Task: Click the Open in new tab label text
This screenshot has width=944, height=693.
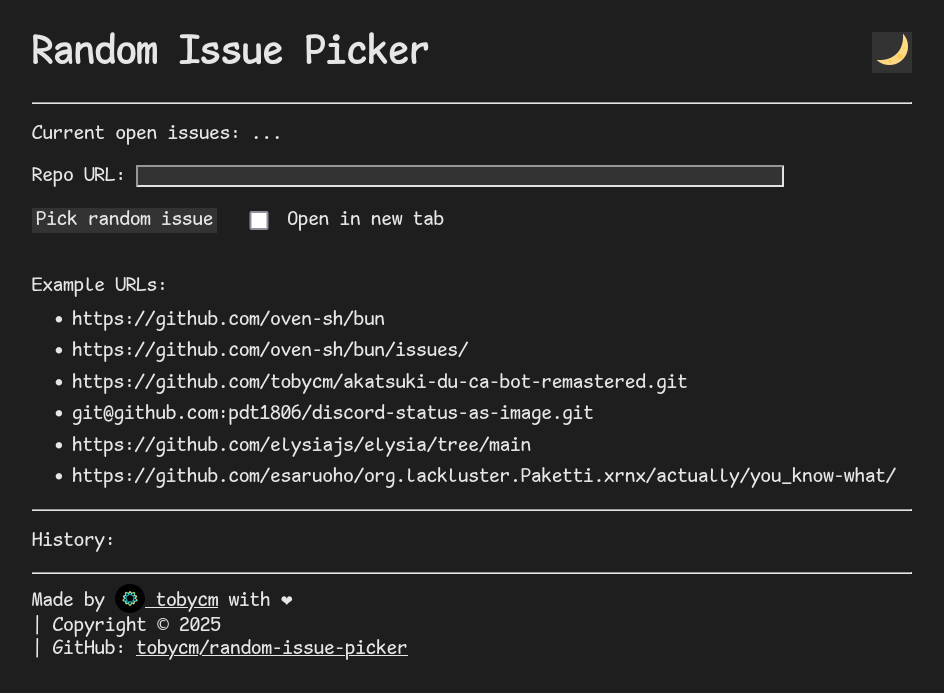Action: tap(365, 218)
